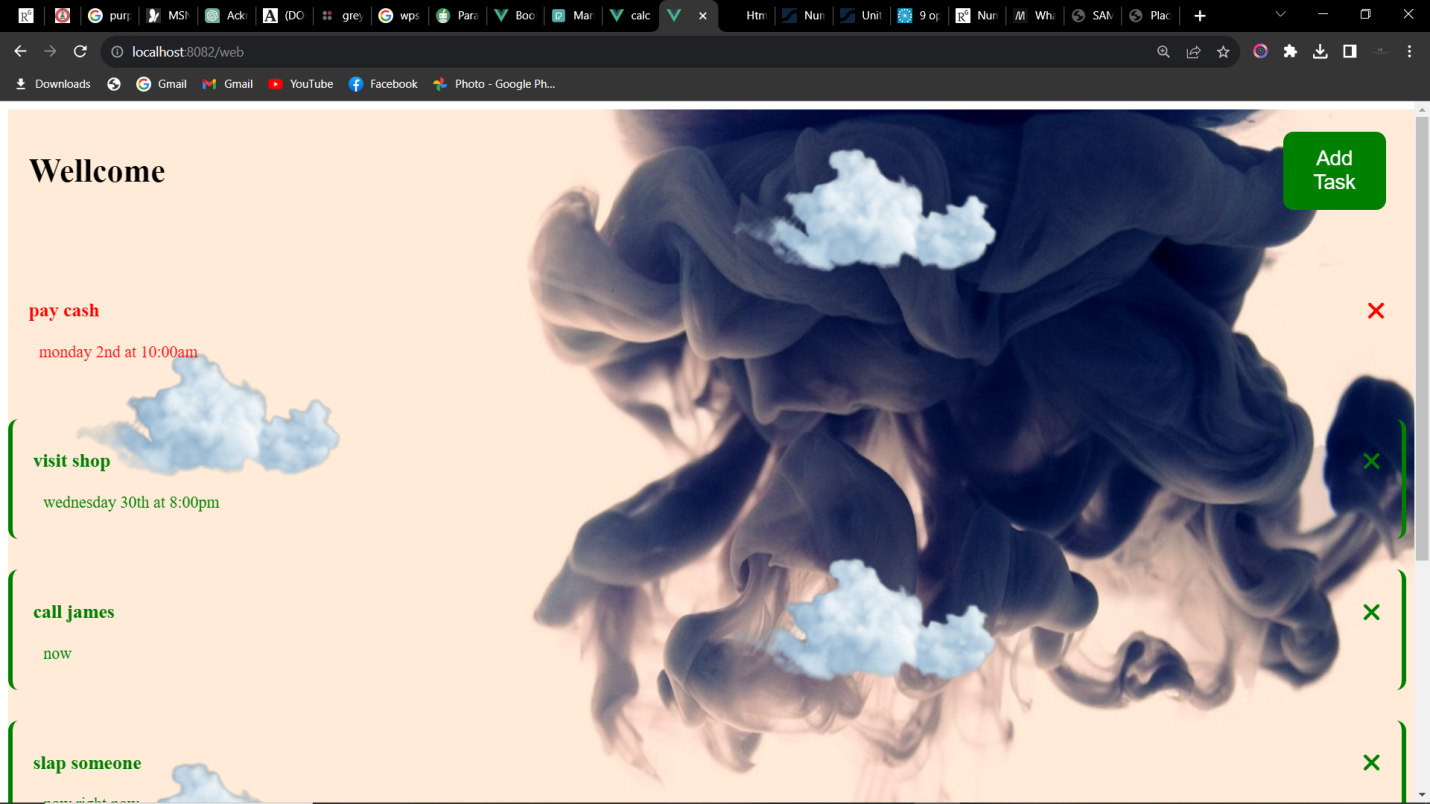This screenshot has height=804, width=1430.
Task: Remove the 'visit shop' task
Action: click(1371, 461)
